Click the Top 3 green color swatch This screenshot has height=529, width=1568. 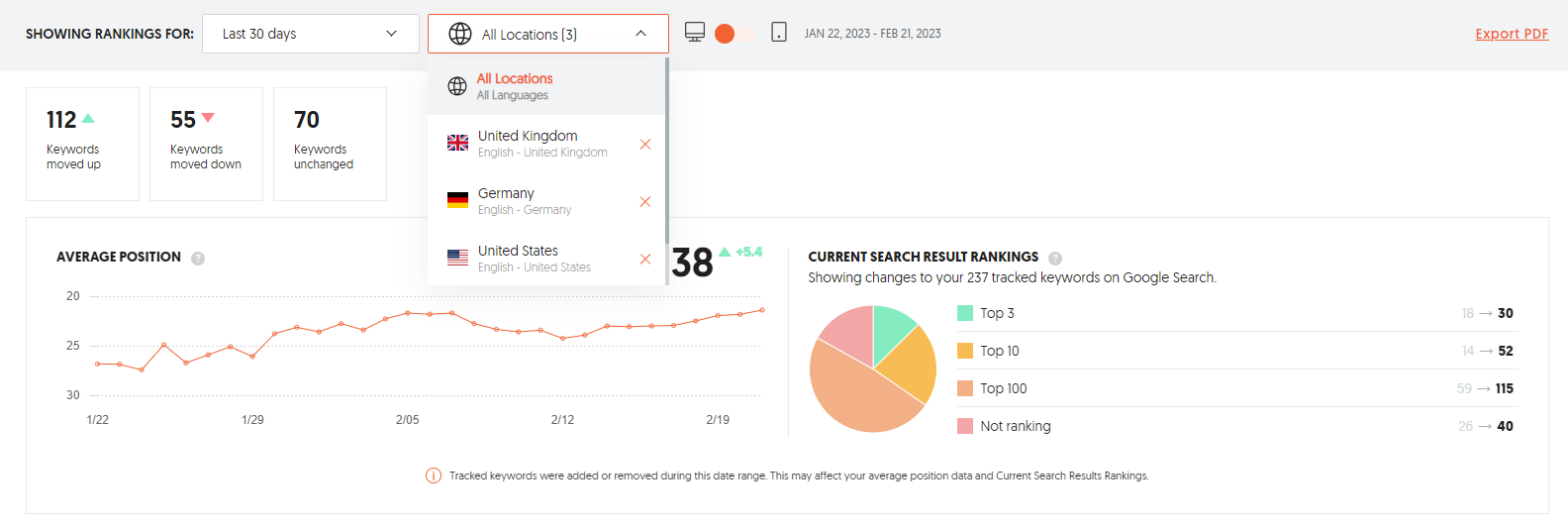[x=965, y=313]
